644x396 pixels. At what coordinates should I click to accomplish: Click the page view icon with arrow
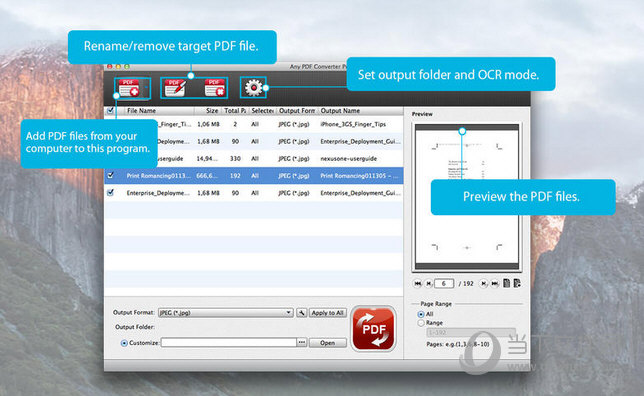[517, 283]
